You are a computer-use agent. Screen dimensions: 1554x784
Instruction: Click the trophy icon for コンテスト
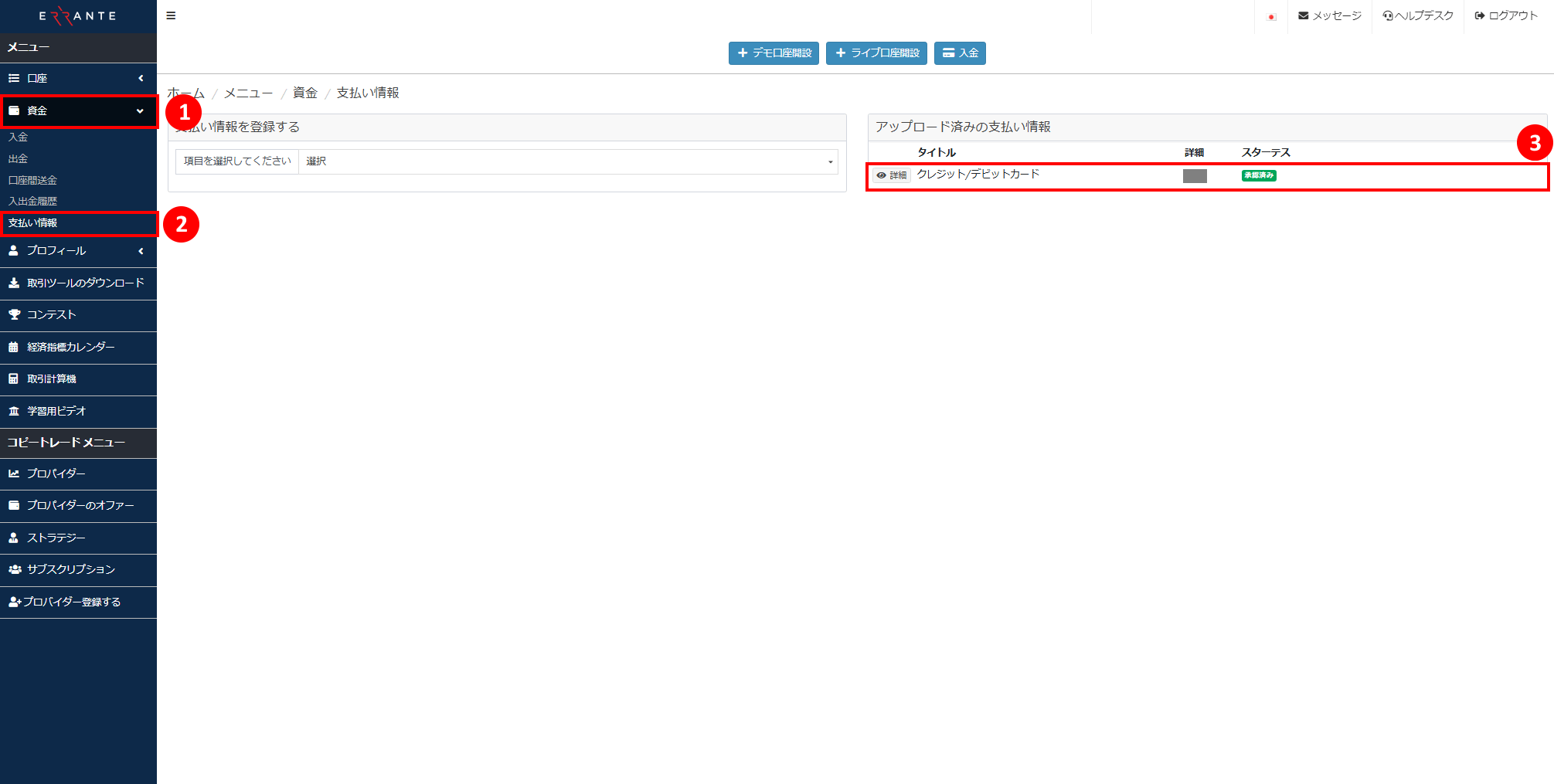point(14,315)
